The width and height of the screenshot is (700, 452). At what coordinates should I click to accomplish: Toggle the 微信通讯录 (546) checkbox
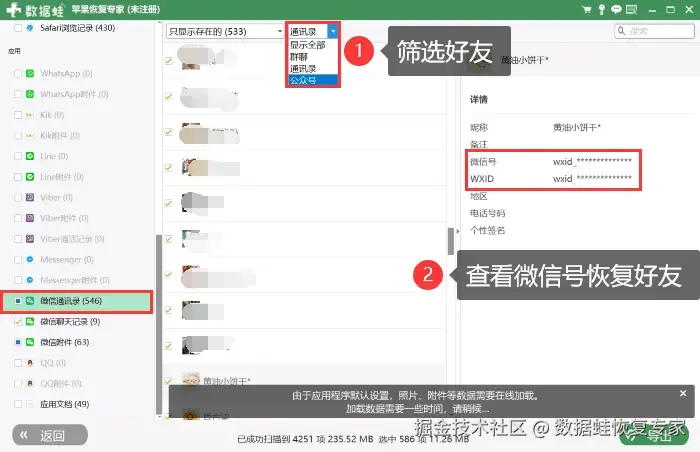(18, 301)
